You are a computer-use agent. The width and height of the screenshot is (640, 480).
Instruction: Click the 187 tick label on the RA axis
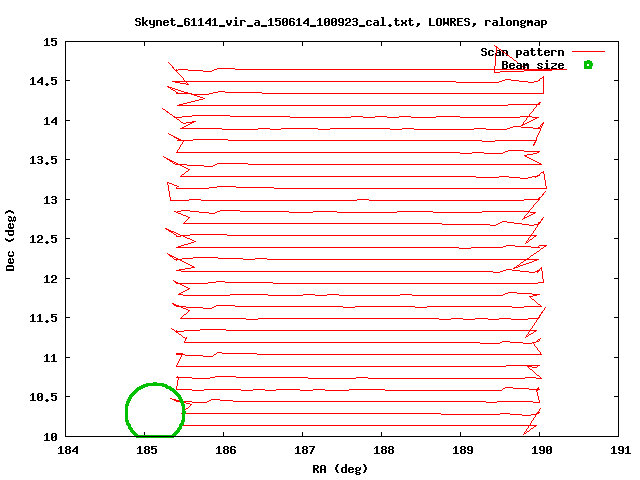tap(304, 451)
